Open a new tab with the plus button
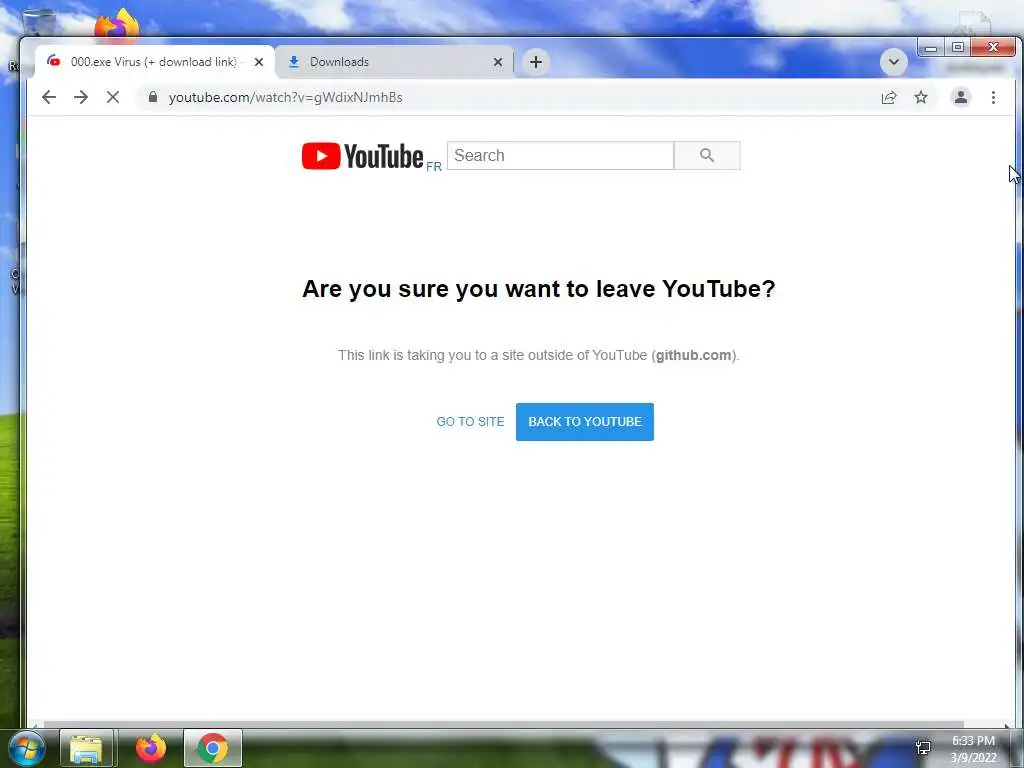 pos(536,62)
